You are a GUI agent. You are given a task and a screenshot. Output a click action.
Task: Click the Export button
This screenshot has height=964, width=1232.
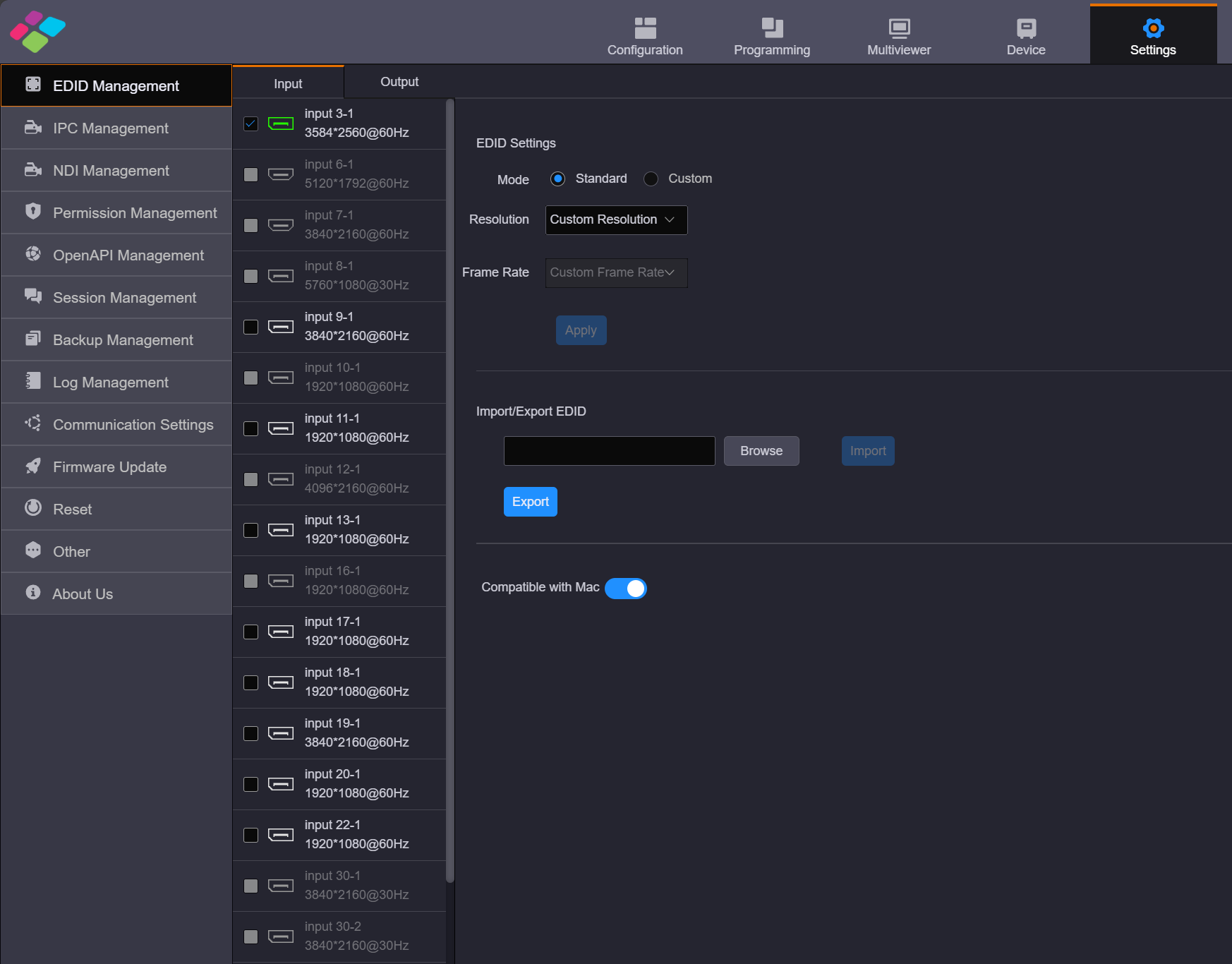tap(530, 501)
